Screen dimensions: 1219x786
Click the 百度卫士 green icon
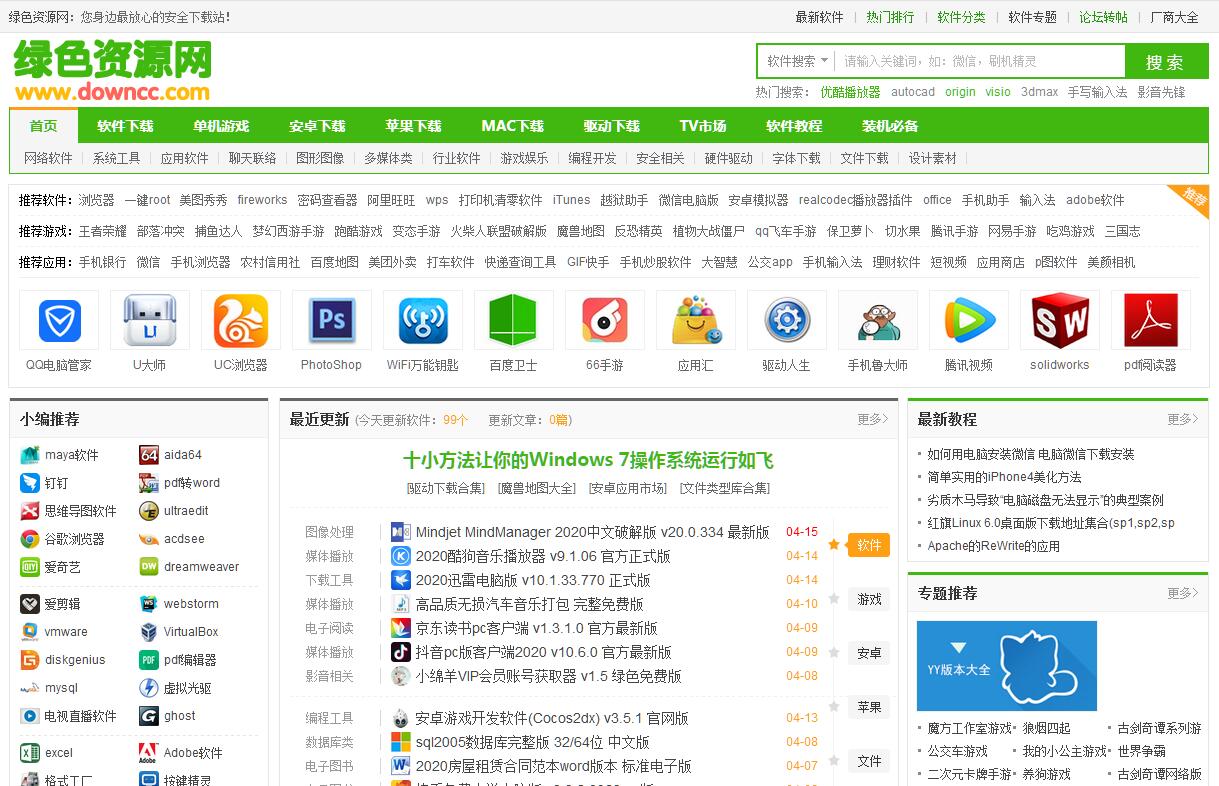tap(514, 321)
